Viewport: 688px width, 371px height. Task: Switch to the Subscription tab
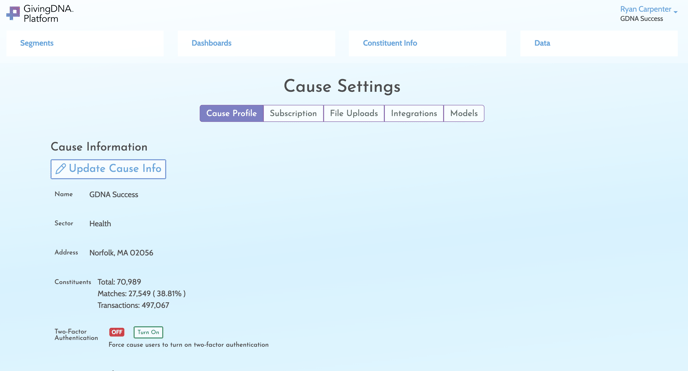293,113
